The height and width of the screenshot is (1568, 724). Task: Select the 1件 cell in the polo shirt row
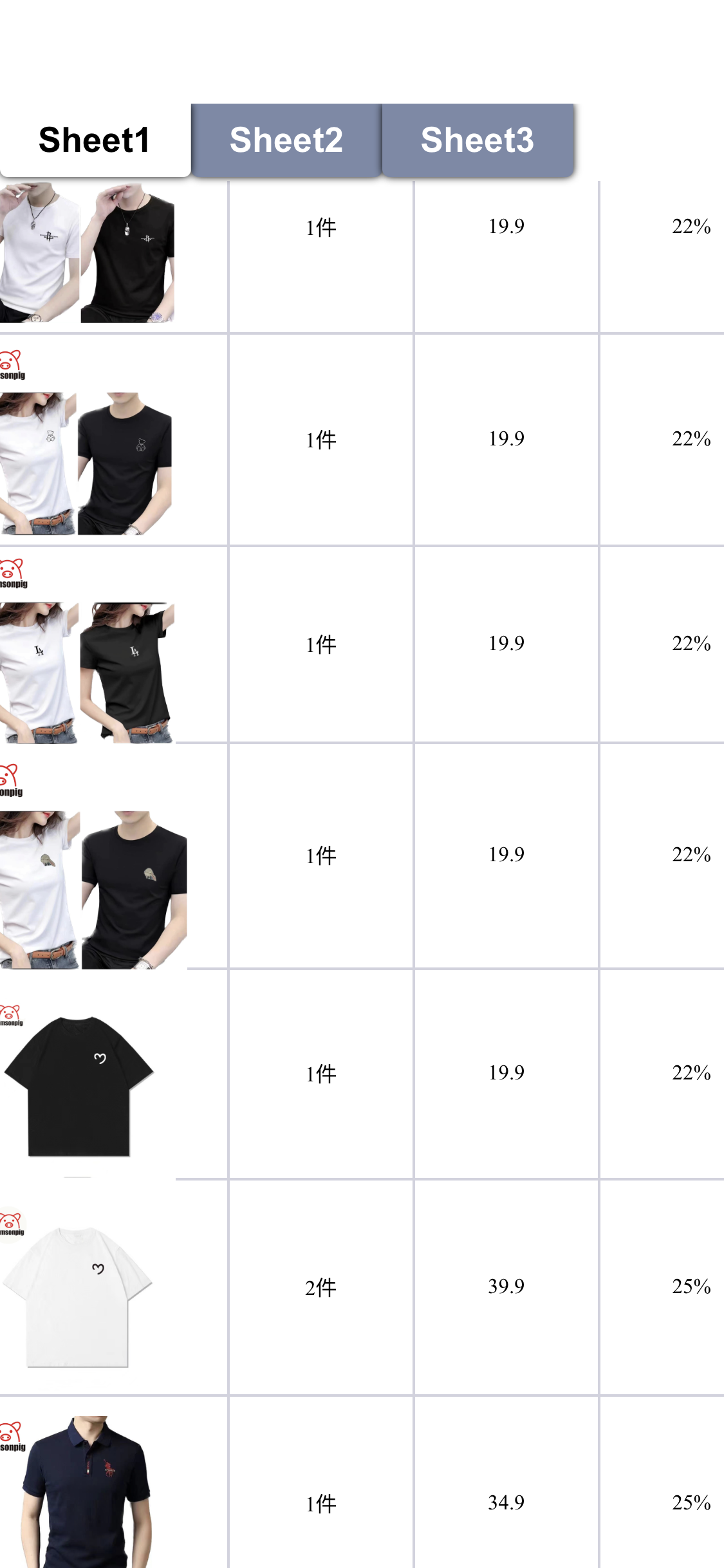click(x=321, y=1483)
